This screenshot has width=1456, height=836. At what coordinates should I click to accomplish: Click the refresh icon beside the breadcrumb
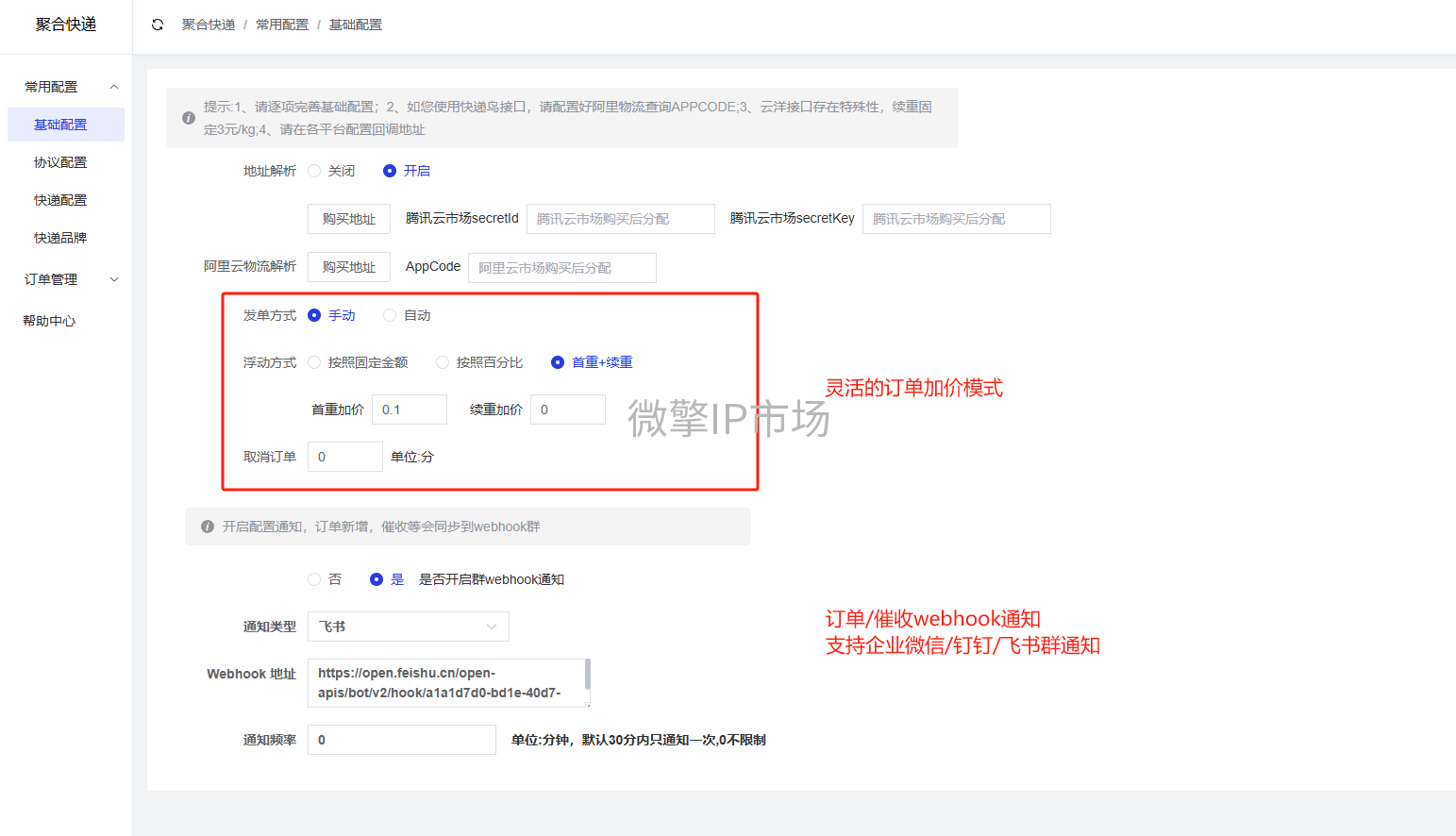click(x=158, y=25)
